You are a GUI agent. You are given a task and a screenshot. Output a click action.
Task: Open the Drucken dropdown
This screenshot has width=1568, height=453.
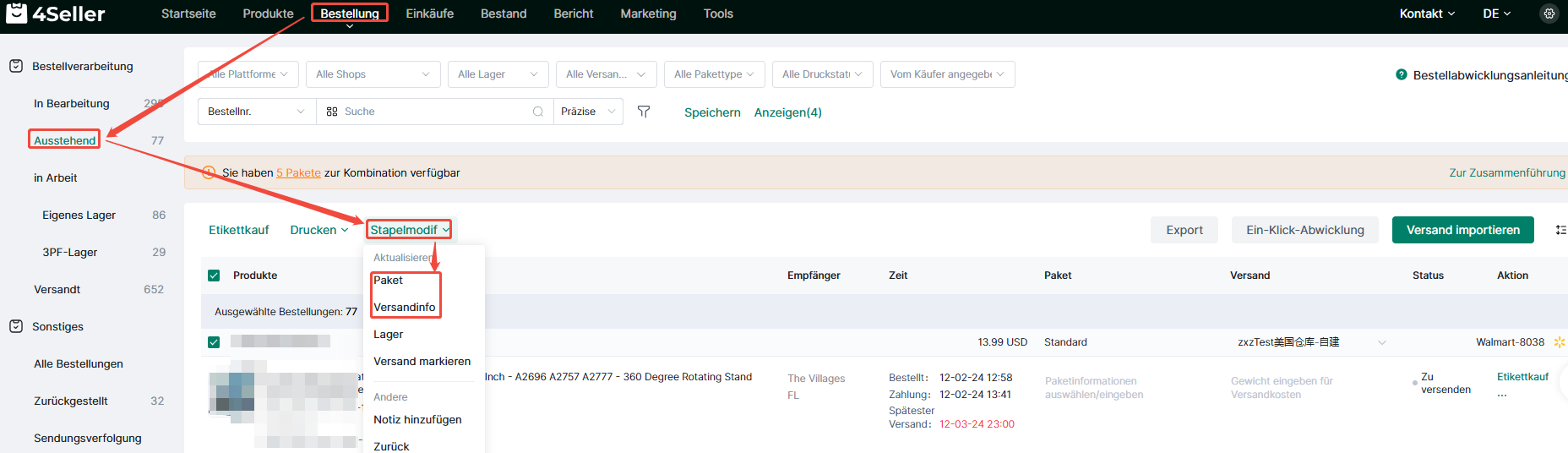318,230
